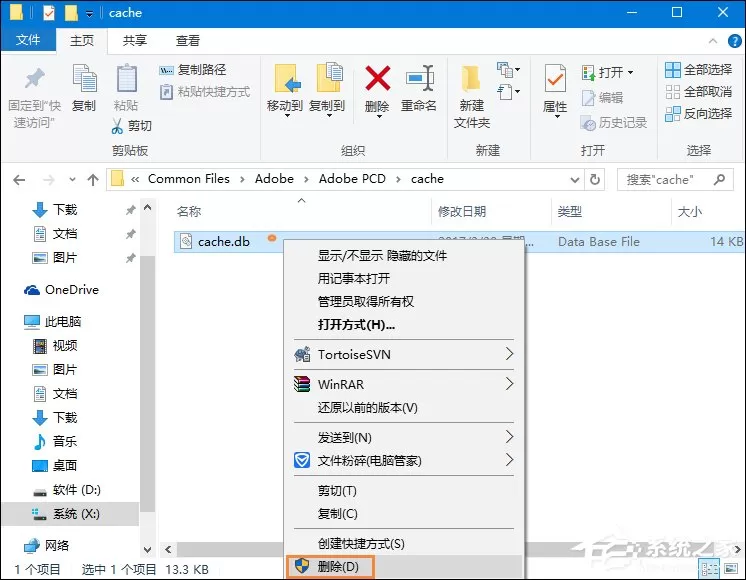Screen dimensions: 746x580
Task: Open the File (文件) tab
Action: 28,40
